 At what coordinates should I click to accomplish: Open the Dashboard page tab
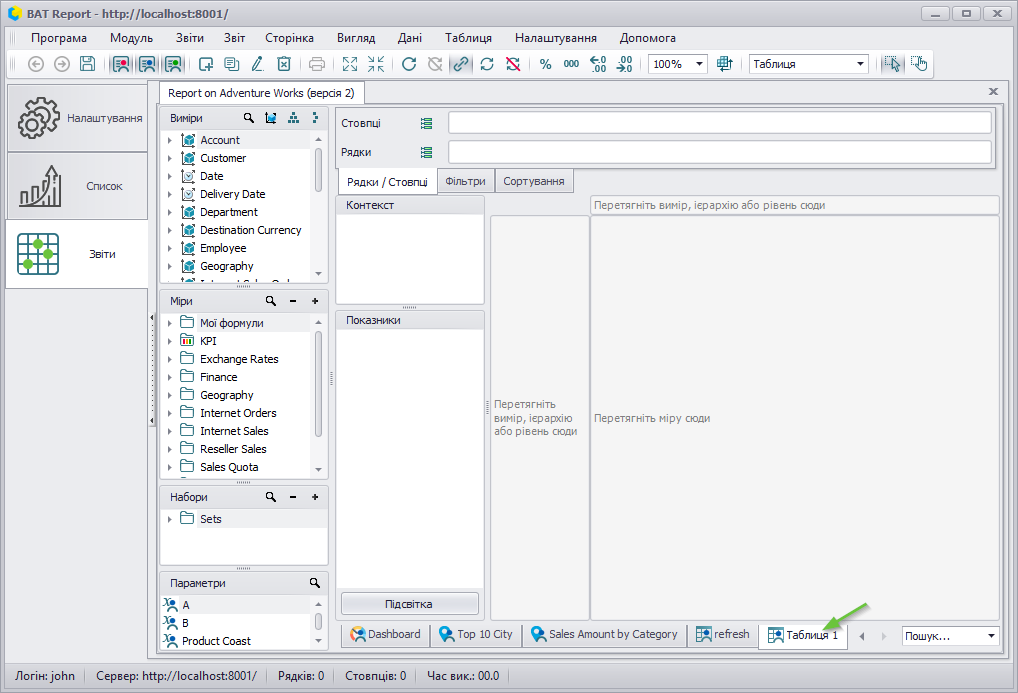386,634
